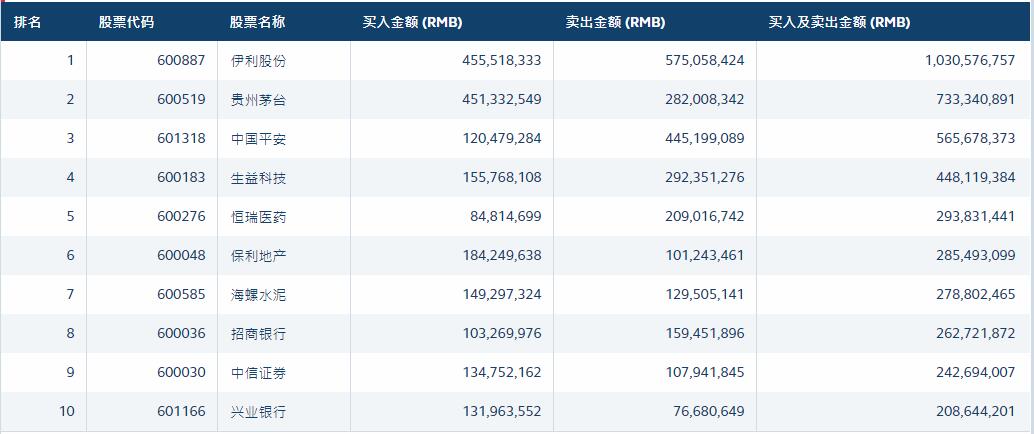The width and height of the screenshot is (1034, 434).
Task: Select stock code 601166
Action: 181,412
